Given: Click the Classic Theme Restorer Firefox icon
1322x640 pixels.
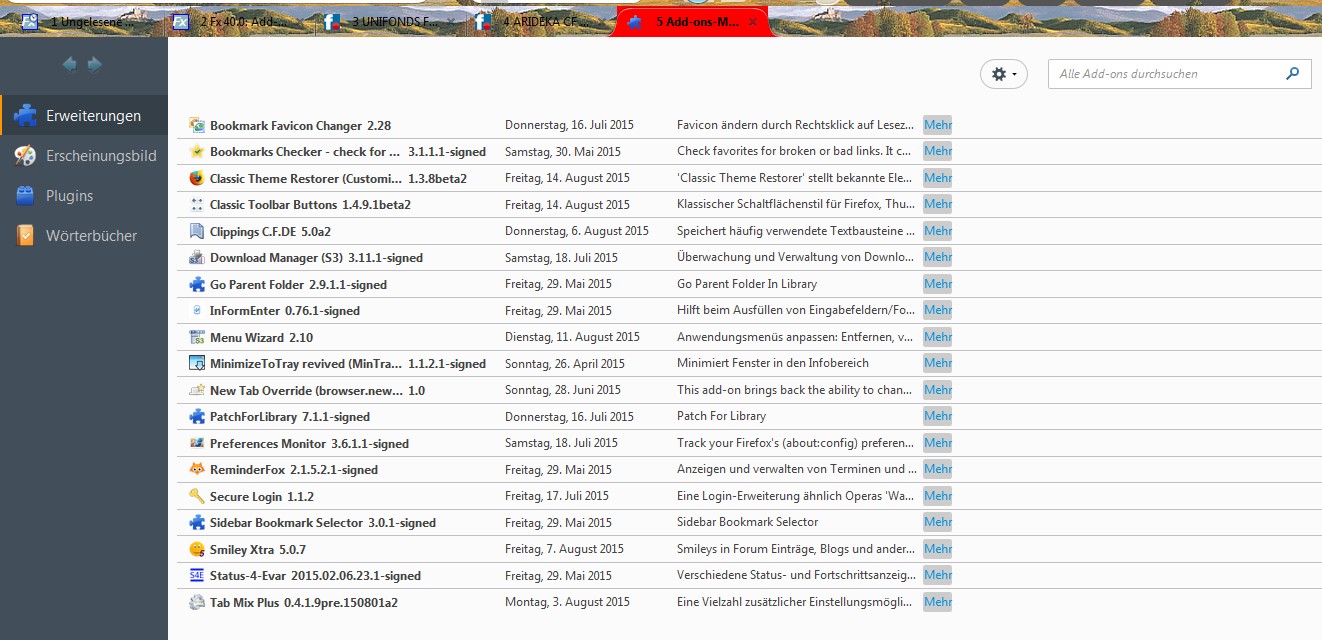Looking at the screenshot, I should [197, 178].
